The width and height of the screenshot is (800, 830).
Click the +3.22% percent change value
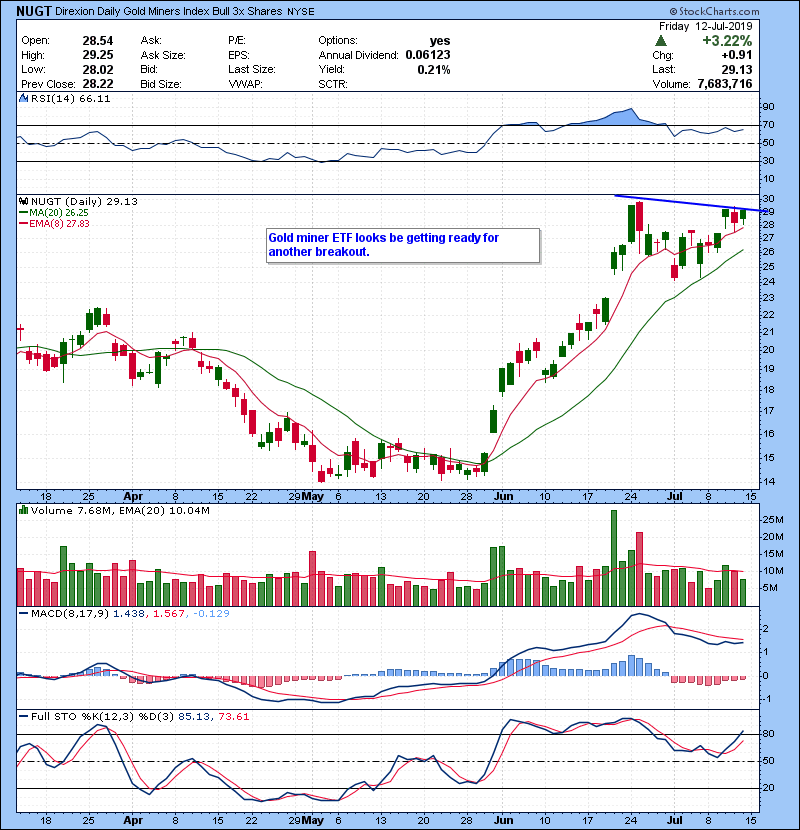[727, 41]
